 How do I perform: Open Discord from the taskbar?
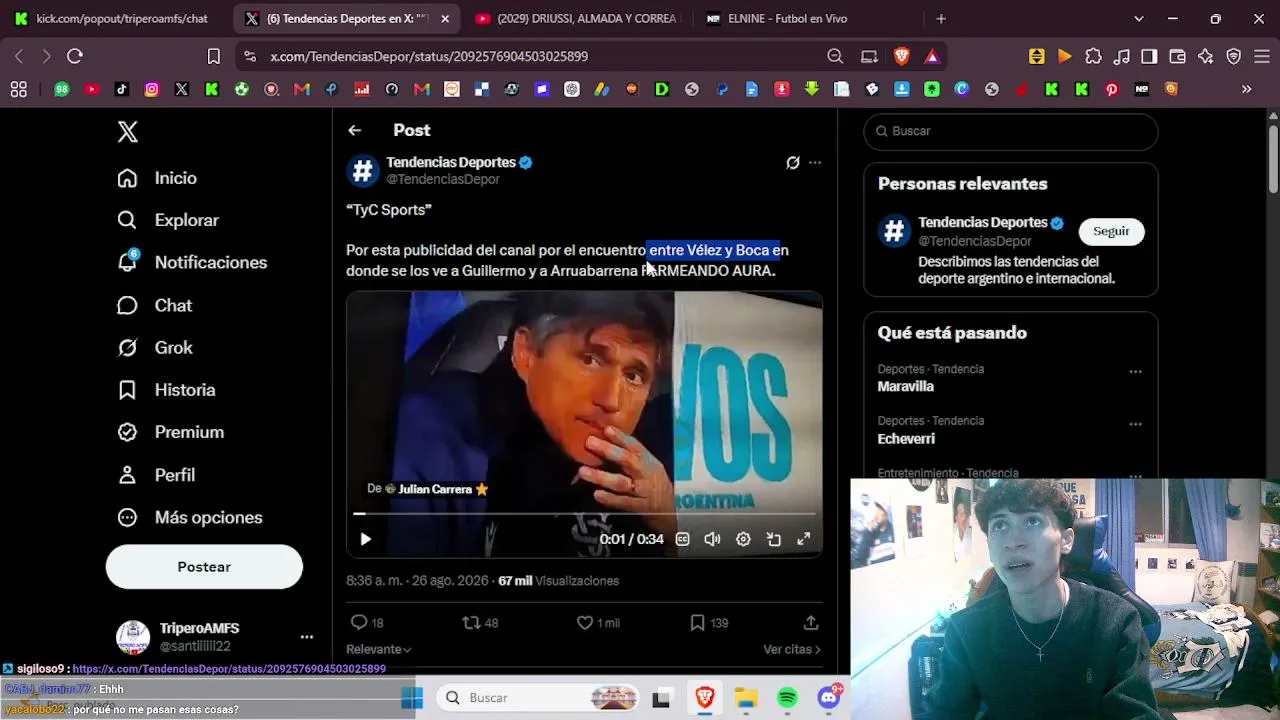[829, 697]
